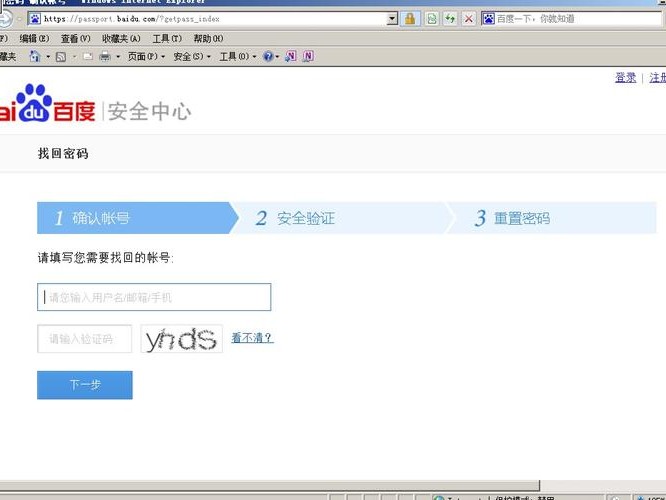
Task: Click the 请填写您需要找回的帐号 label
Action: click(x=106, y=257)
